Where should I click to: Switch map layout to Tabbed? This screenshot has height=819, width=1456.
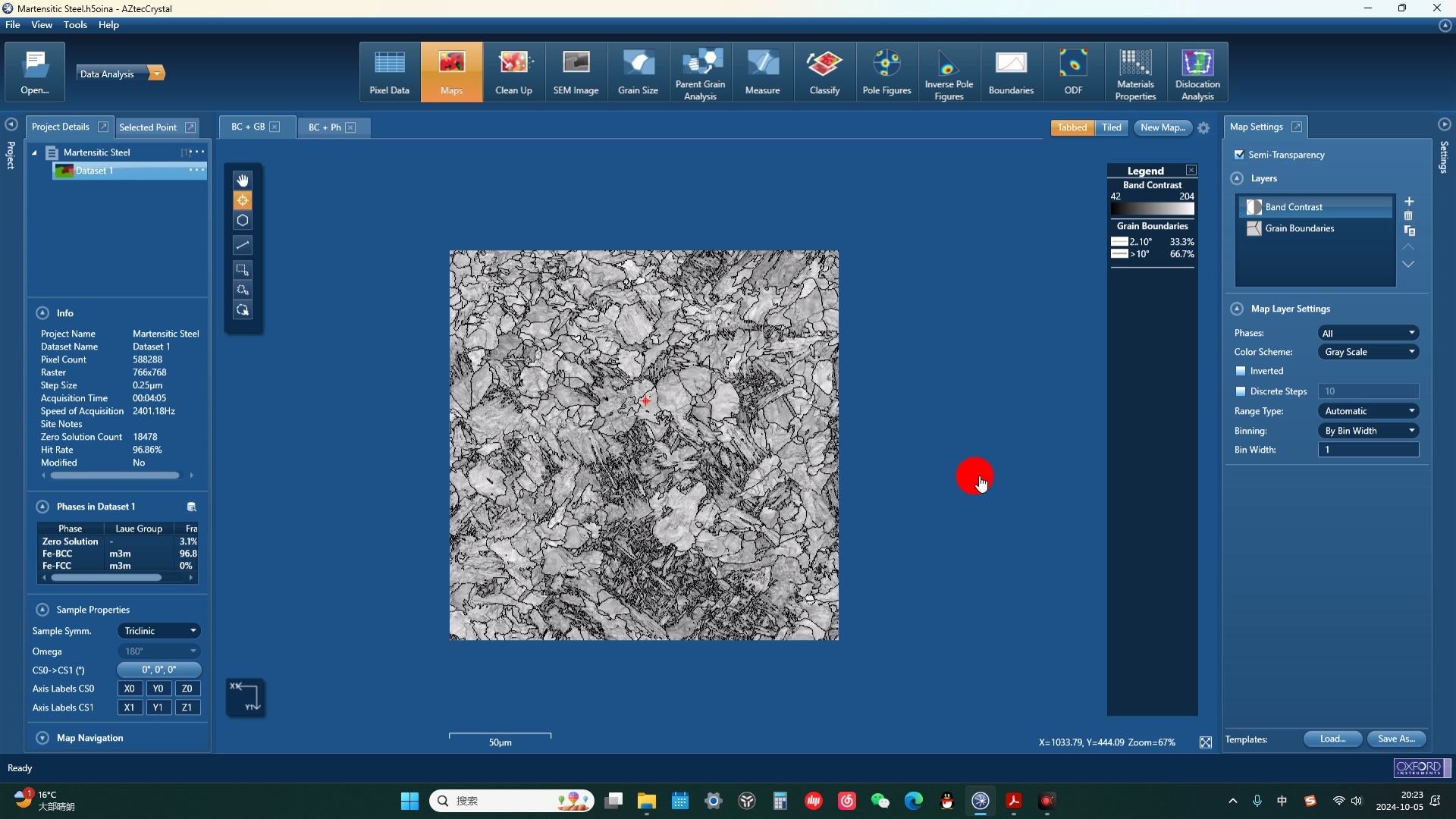coord(1072,127)
